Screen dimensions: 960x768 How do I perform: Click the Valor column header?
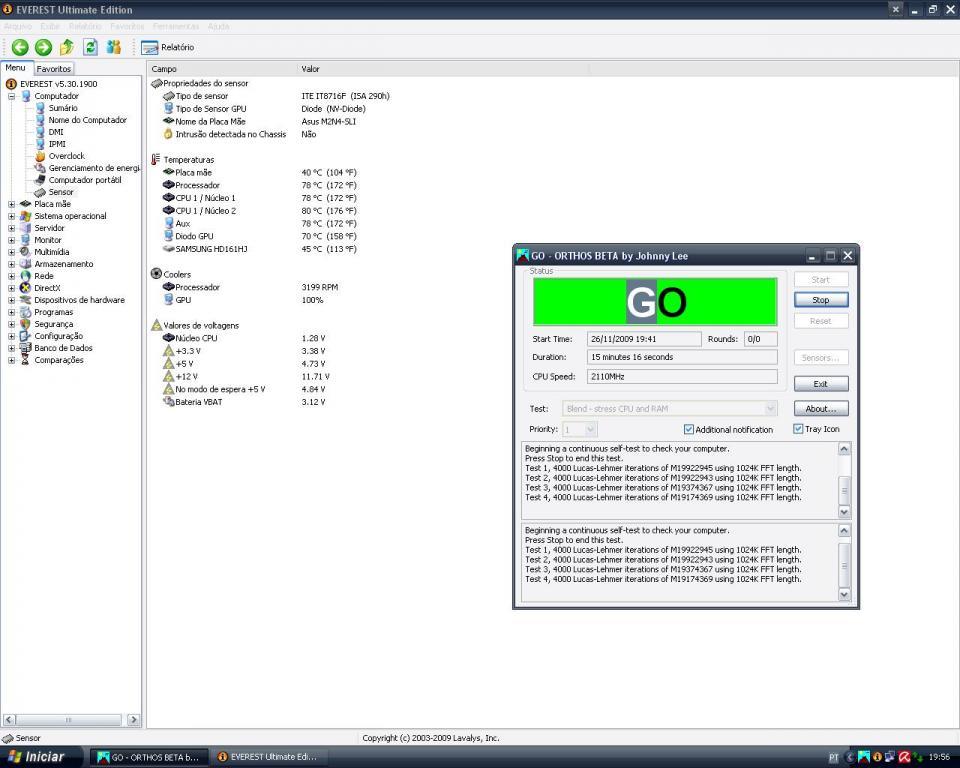pos(443,69)
